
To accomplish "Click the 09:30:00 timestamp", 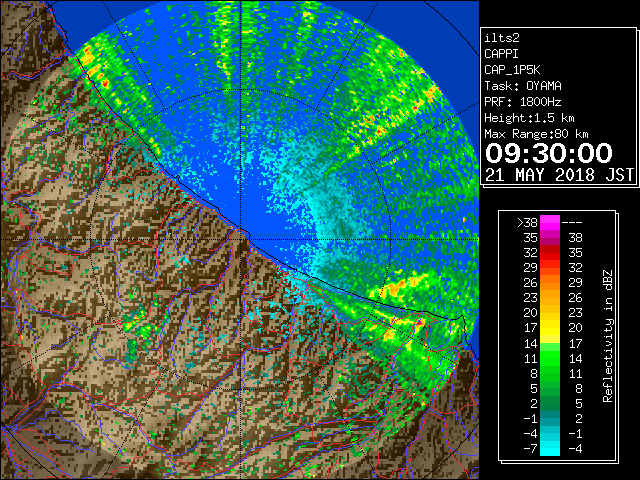I will coord(549,153).
